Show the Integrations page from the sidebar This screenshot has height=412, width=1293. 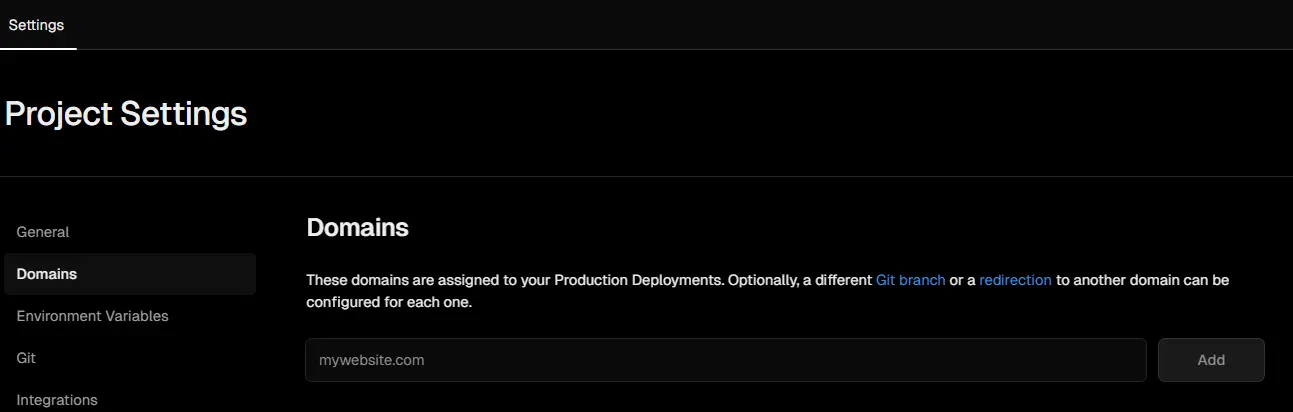tap(57, 400)
